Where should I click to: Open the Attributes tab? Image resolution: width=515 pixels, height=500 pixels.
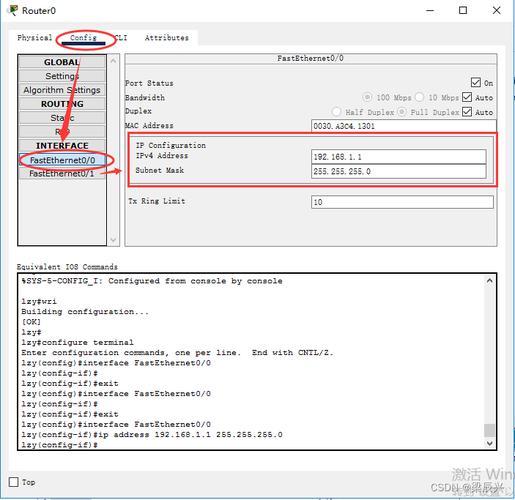click(167, 38)
